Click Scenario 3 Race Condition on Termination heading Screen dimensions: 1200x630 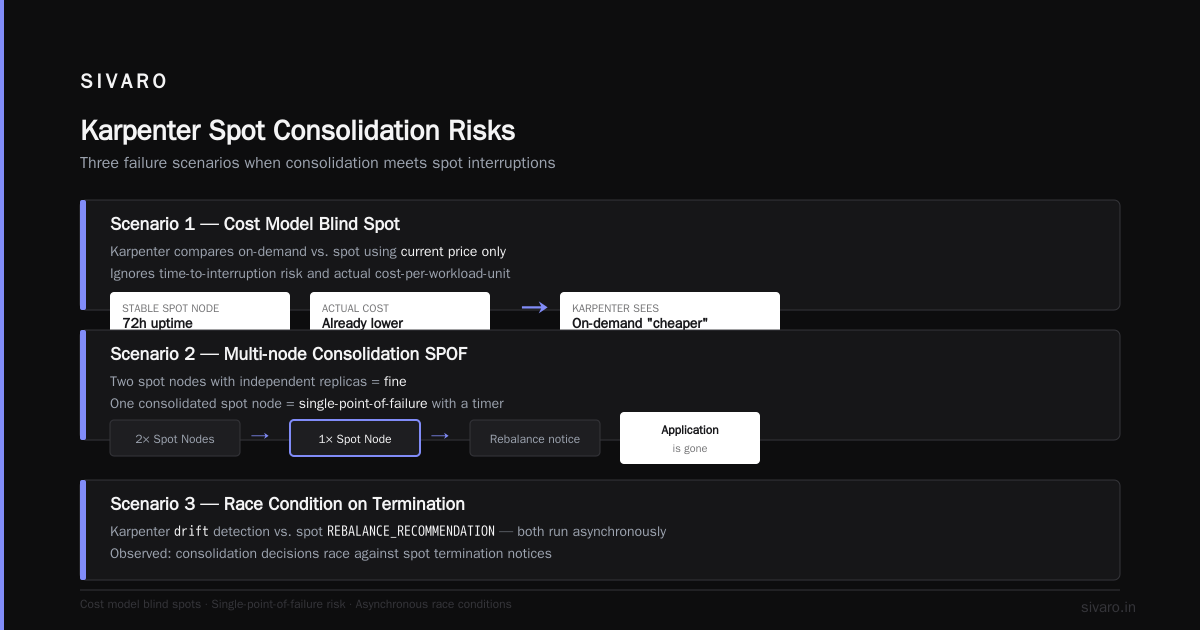click(x=287, y=504)
